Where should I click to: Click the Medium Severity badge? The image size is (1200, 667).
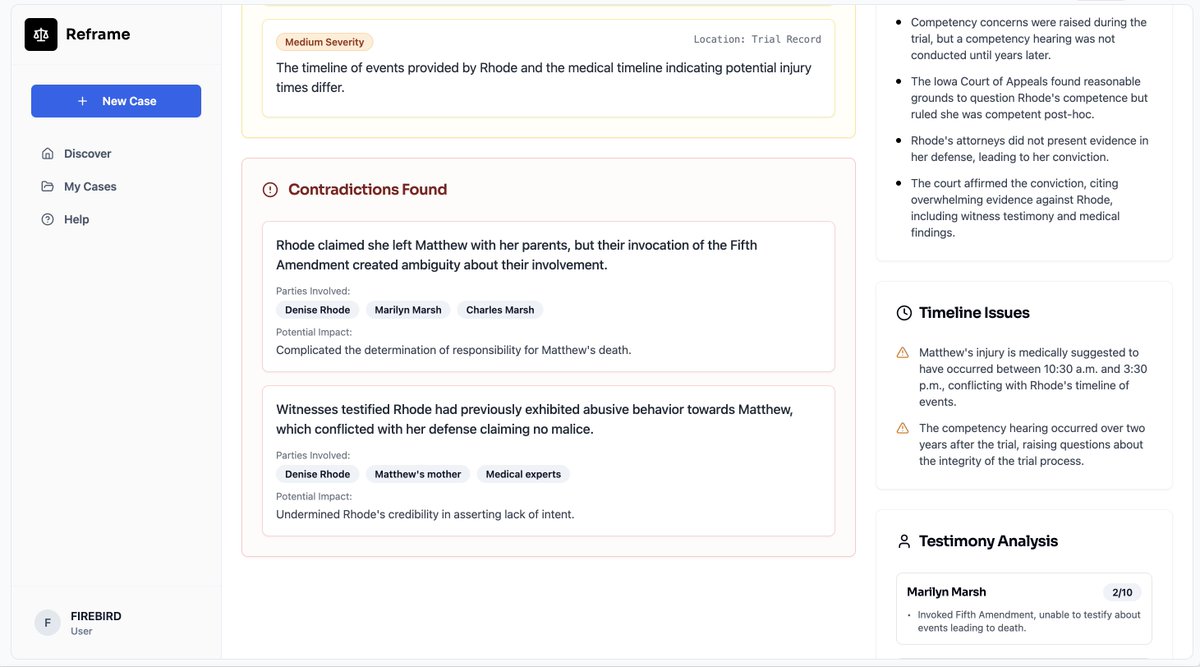[x=324, y=42]
